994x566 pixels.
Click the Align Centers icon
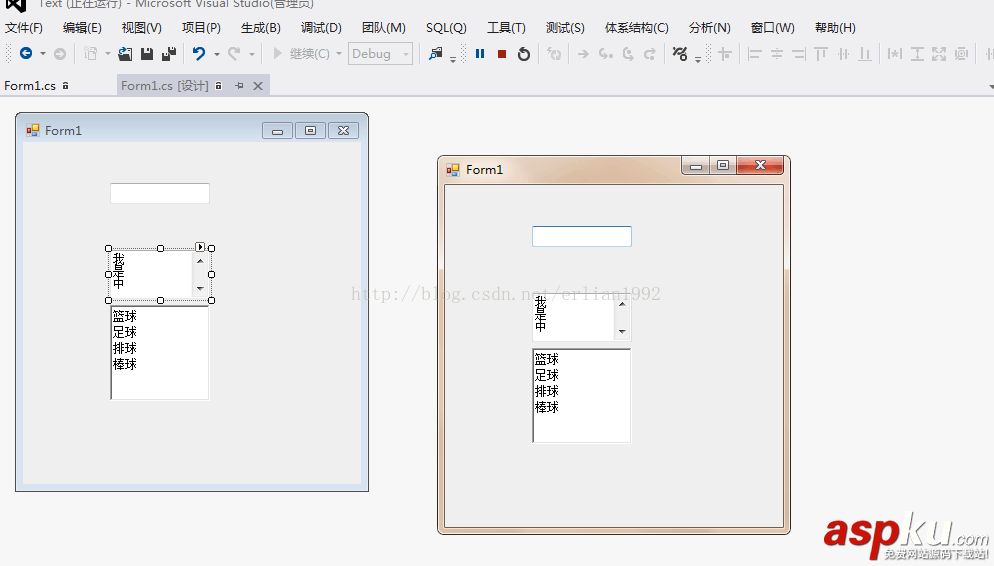pyautogui.click(x=777, y=54)
